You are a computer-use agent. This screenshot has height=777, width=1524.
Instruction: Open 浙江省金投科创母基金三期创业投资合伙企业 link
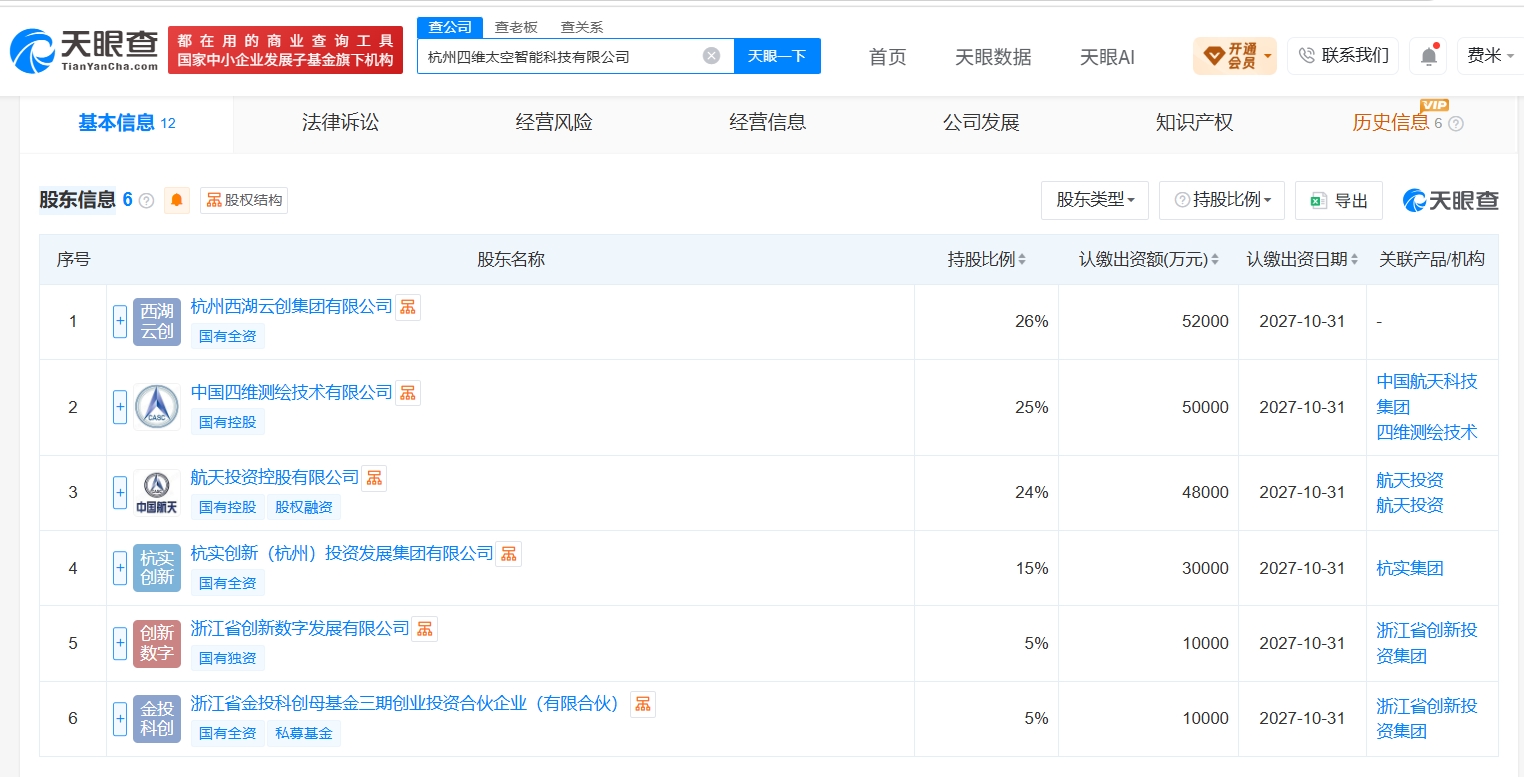[x=405, y=704]
